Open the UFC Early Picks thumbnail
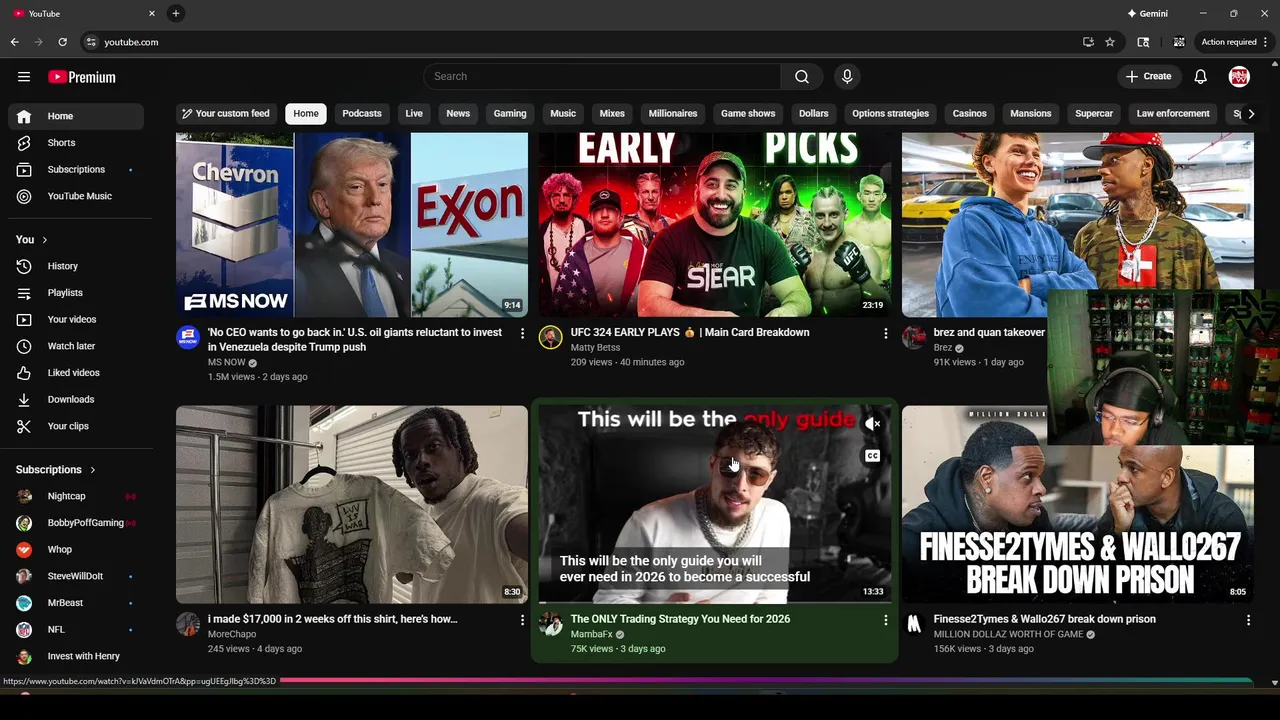The width and height of the screenshot is (1280, 720). point(715,225)
